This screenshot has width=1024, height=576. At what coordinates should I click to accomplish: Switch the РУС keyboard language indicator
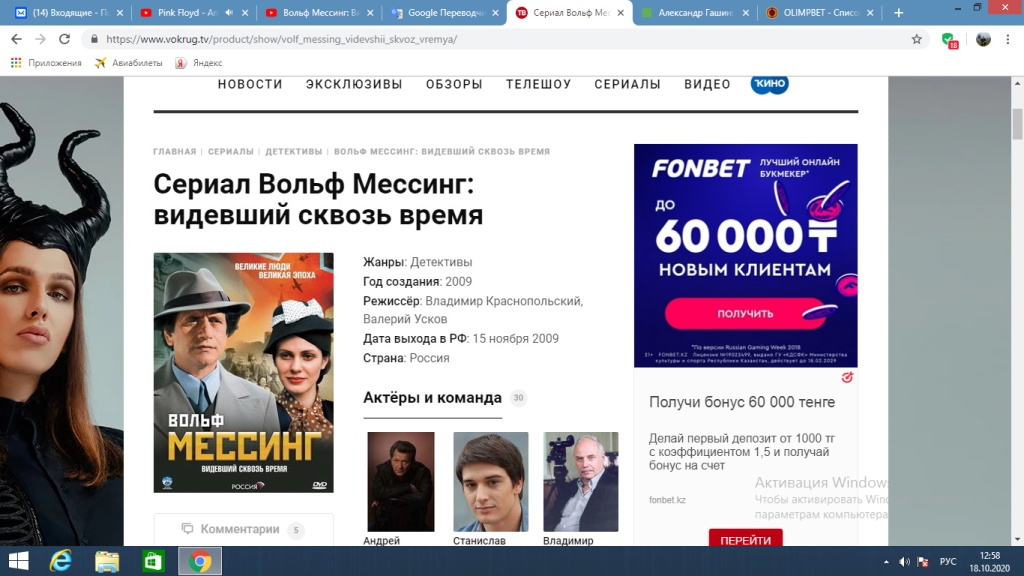948,562
